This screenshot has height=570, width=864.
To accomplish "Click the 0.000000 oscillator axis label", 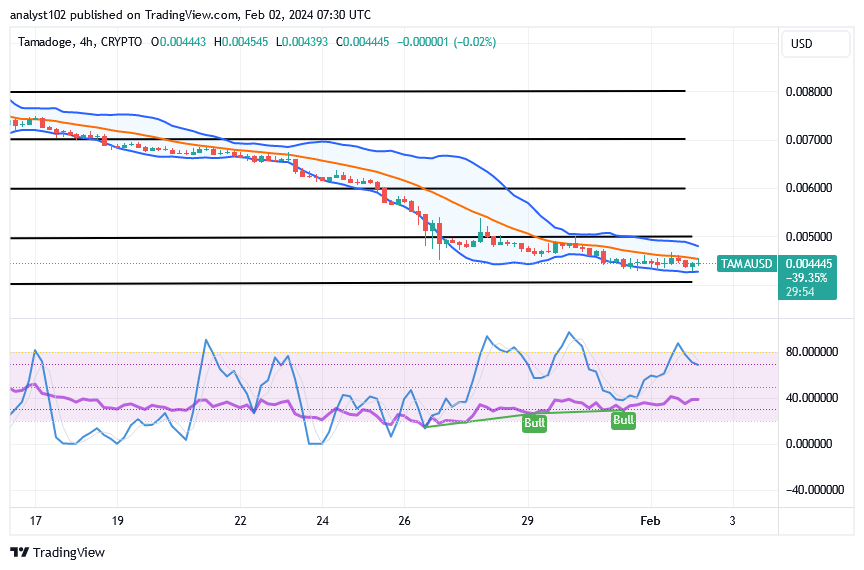I will 808,444.
